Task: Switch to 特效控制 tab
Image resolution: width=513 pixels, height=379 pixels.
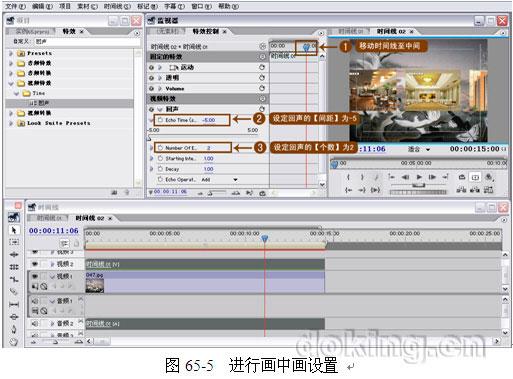Action: [x=205, y=31]
